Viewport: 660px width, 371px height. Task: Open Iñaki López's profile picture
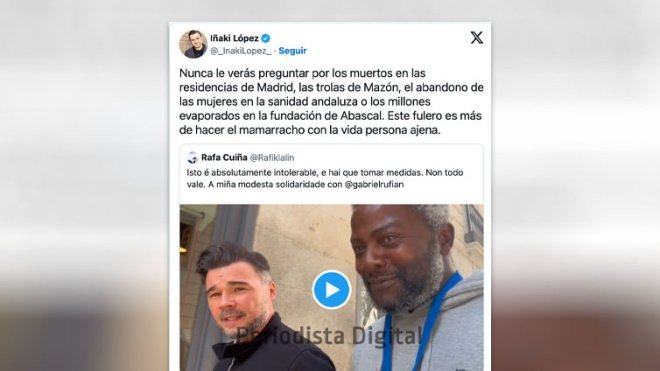[193, 44]
